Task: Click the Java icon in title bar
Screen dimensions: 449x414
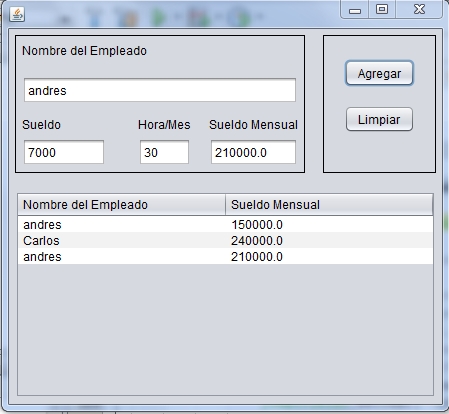Action: [x=17, y=14]
